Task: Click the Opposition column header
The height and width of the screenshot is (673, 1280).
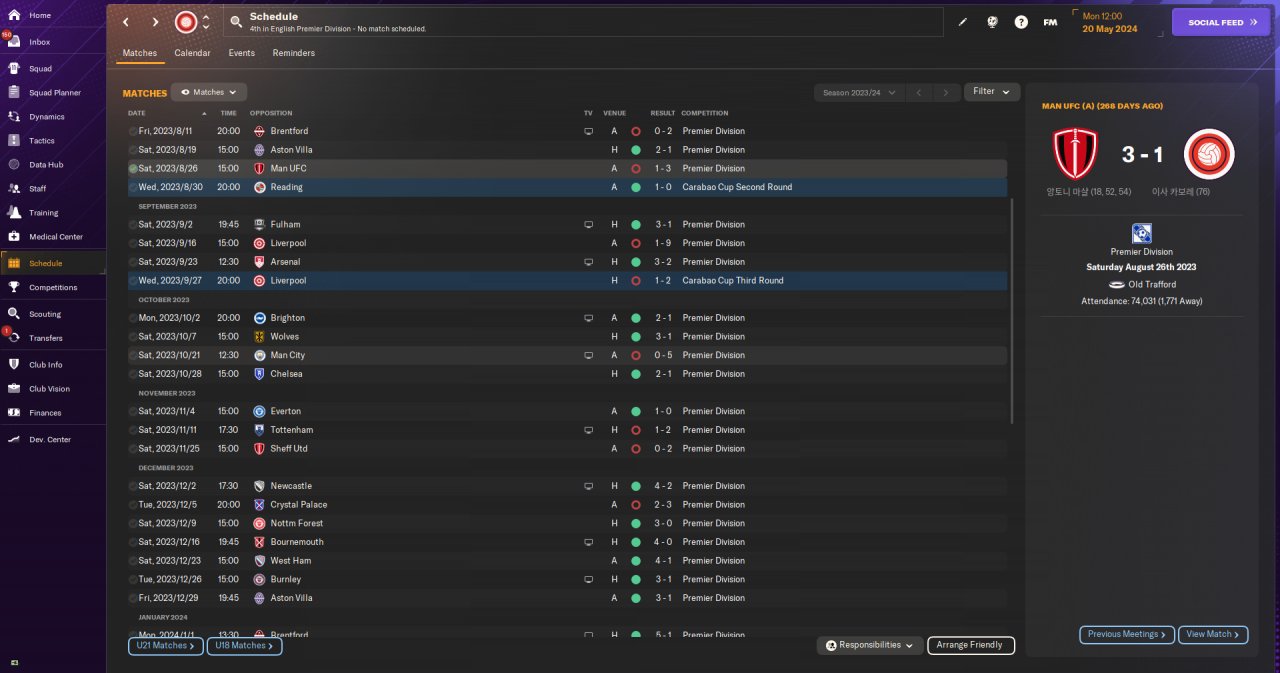Action: coord(271,113)
